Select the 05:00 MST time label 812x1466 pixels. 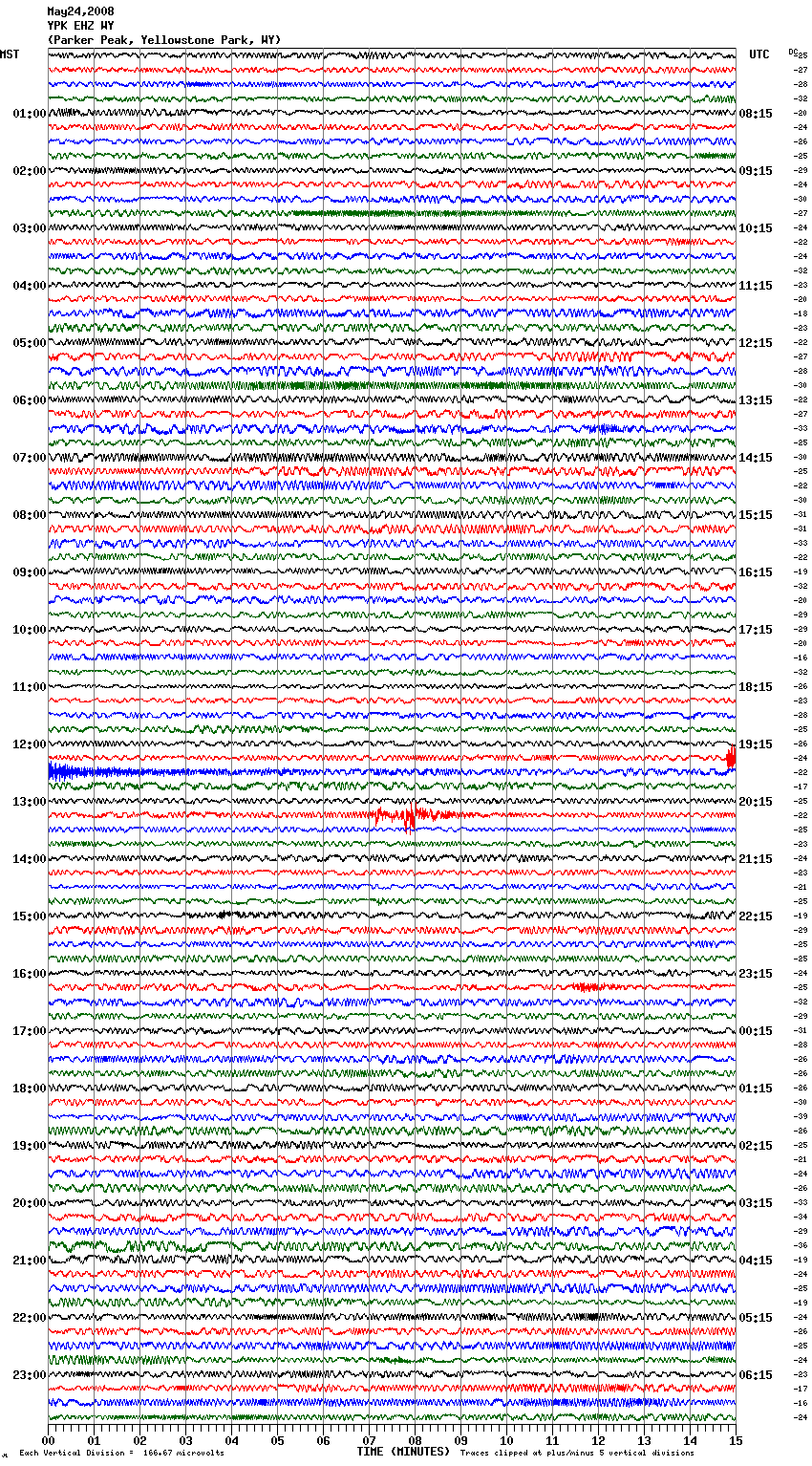(x=30, y=343)
